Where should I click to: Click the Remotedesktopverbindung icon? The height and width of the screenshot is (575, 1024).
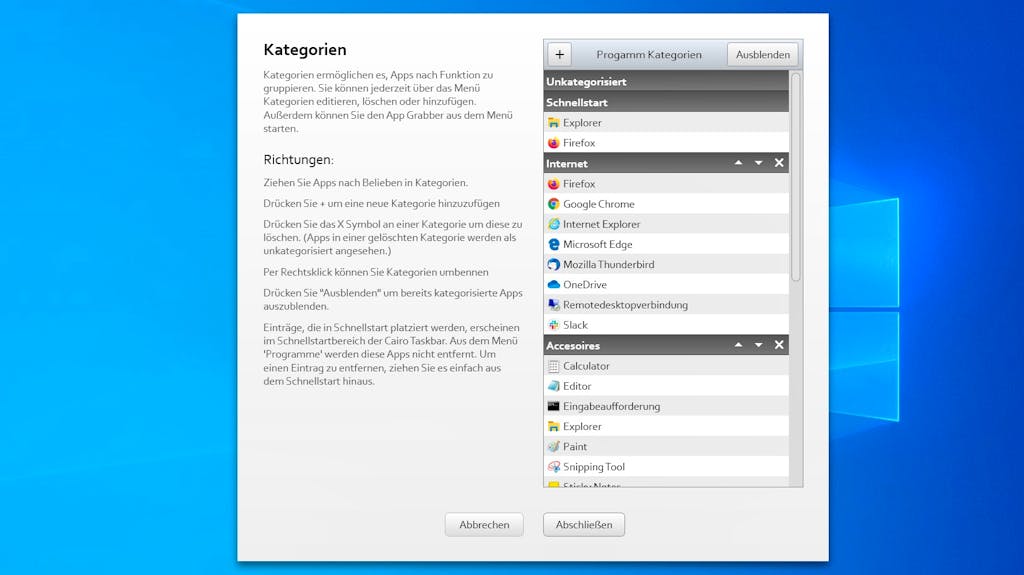[554, 305]
